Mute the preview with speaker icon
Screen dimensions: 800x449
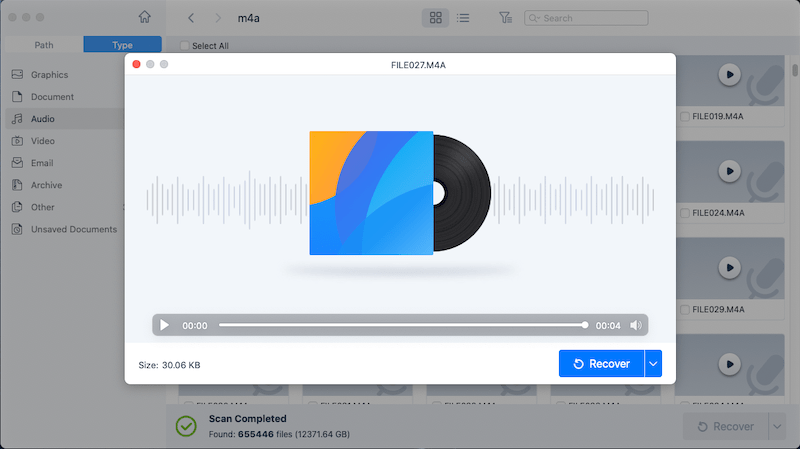tap(636, 325)
